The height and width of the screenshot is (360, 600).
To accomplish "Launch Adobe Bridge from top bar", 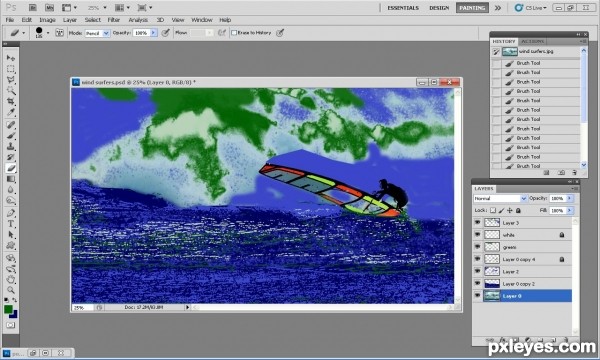I will tap(33, 8).
